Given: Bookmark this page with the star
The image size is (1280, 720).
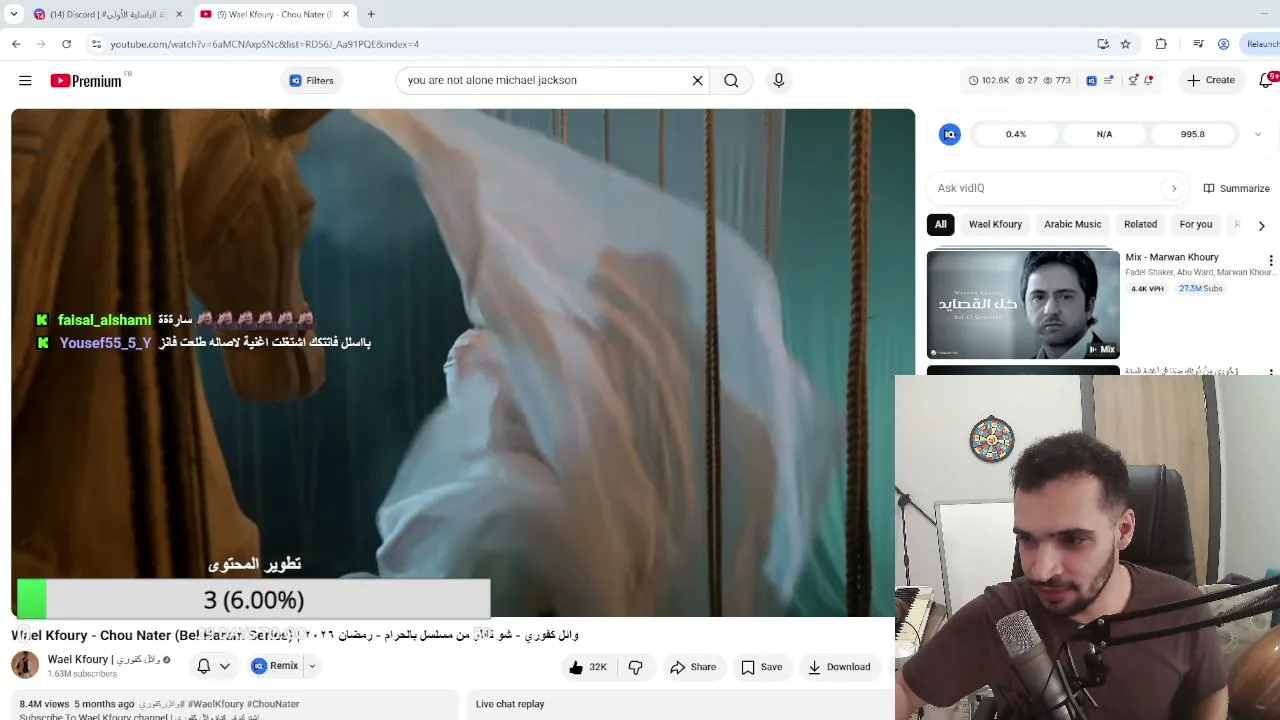Looking at the screenshot, I should click(x=1126, y=44).
